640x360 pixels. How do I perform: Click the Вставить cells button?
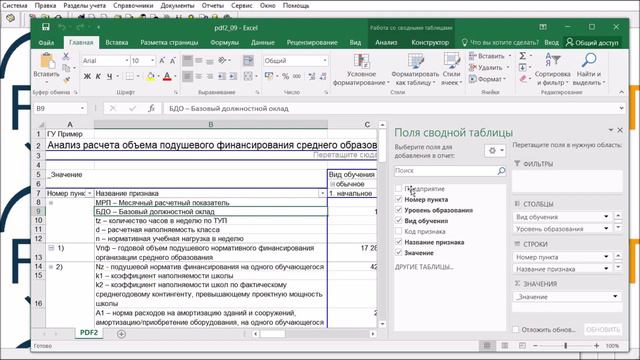tap(488, 56)
